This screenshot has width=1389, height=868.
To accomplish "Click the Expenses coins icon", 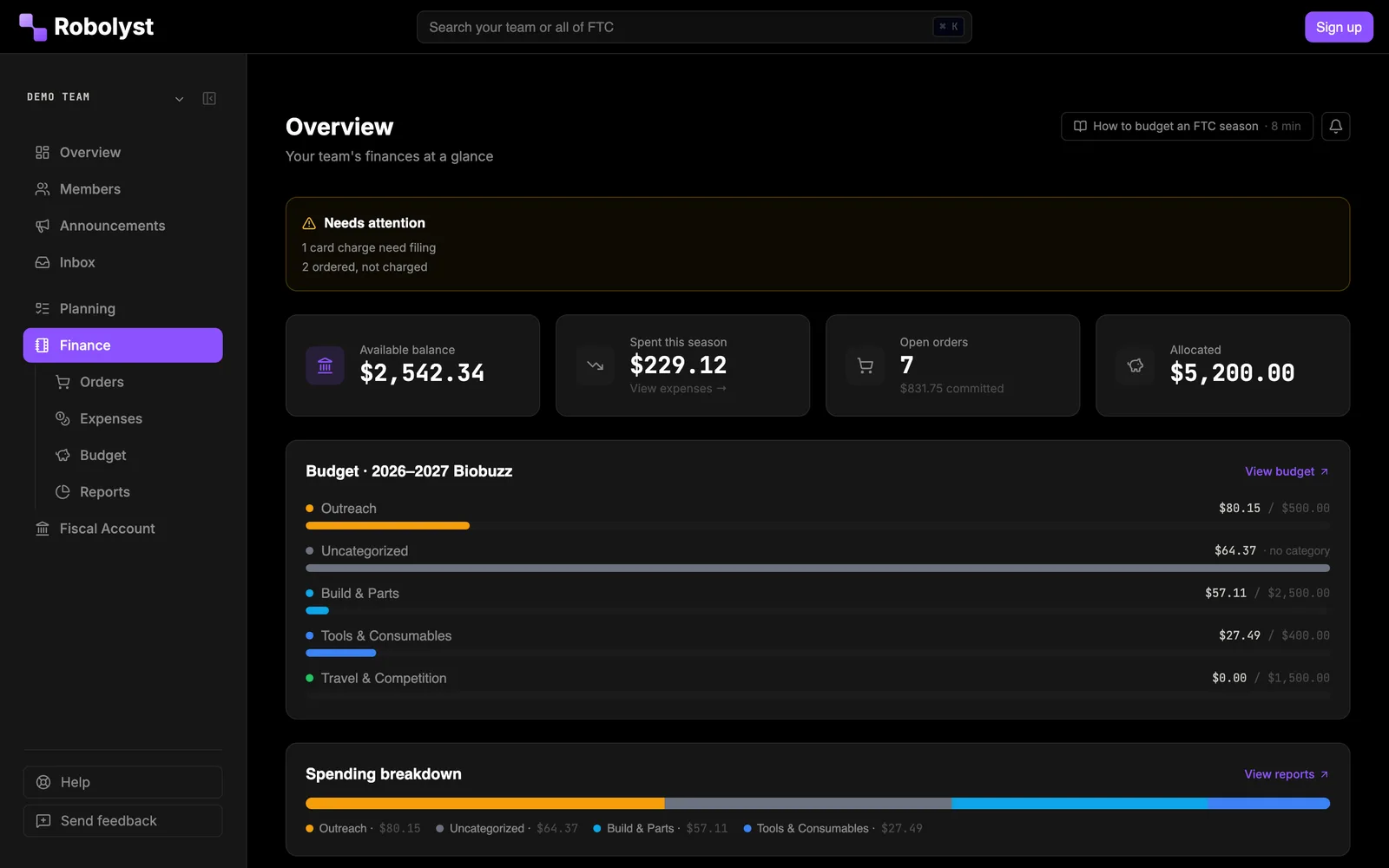I will point(63,418).
